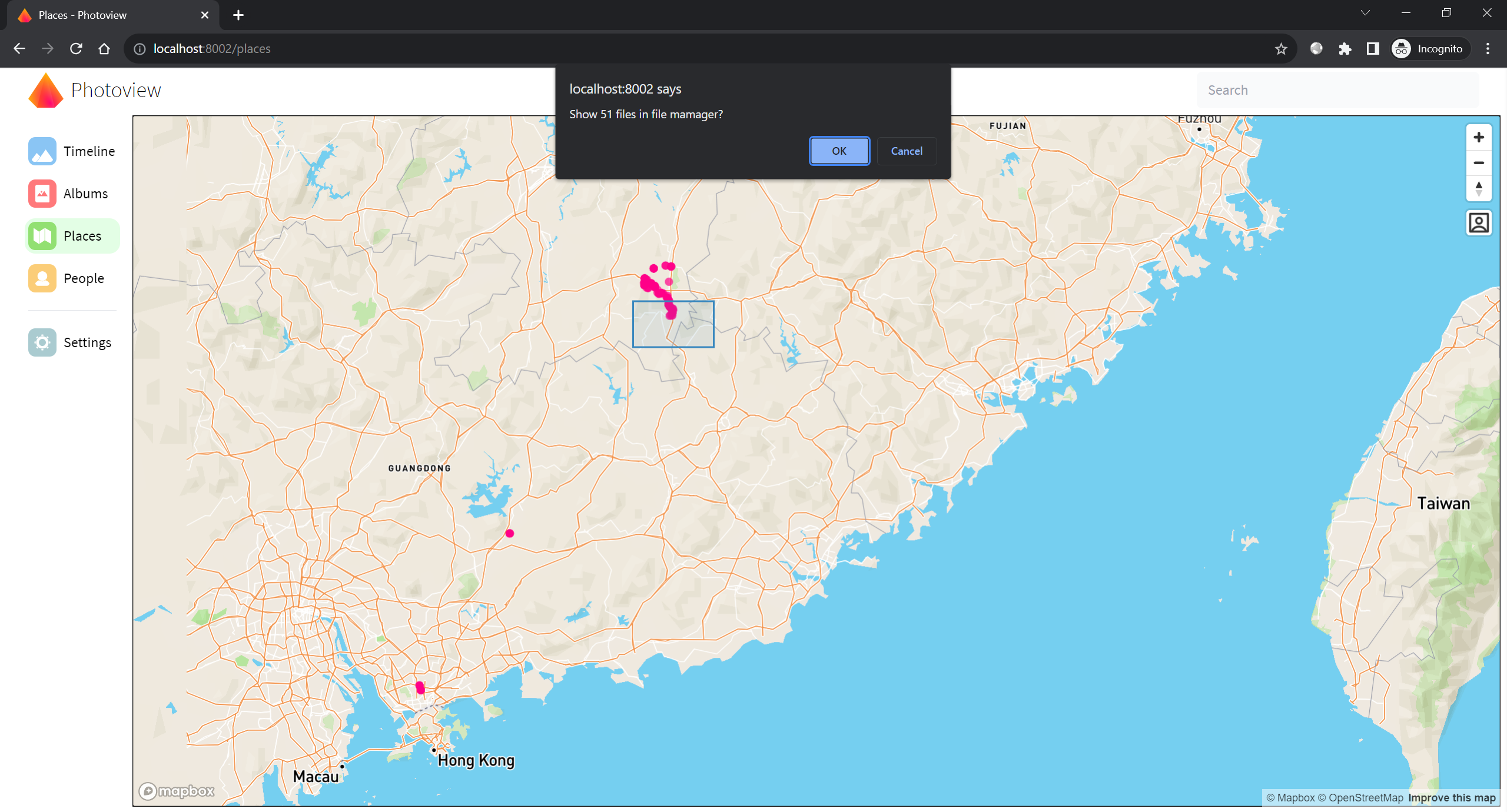Open browser Extensions puzzle icon

pos(1345,49)
